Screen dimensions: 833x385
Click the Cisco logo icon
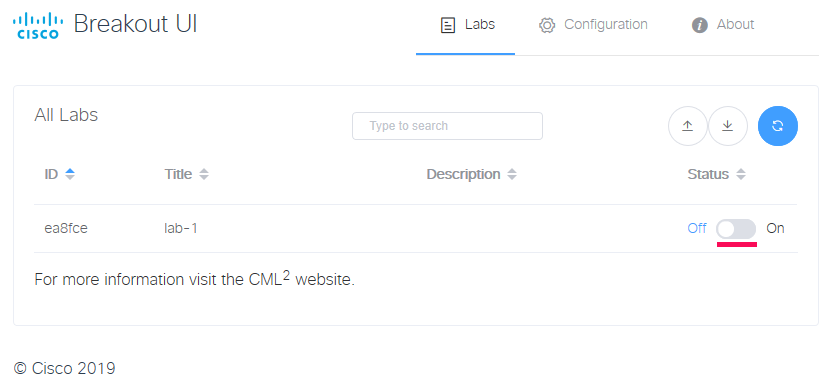click(38, 26)
